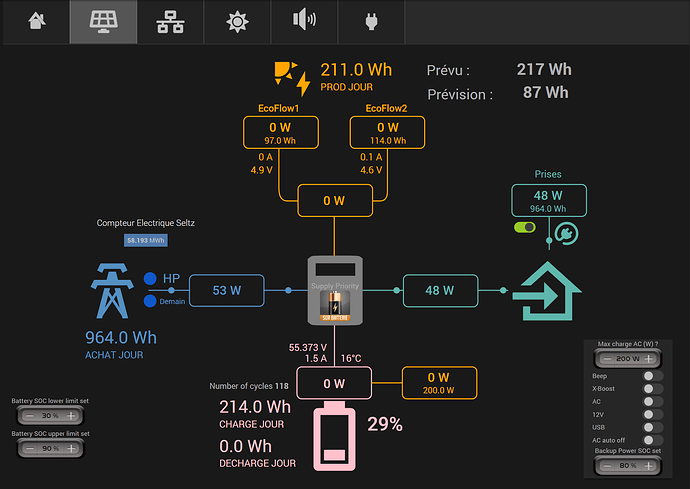Toggle the USB switch

coord(653,427)
